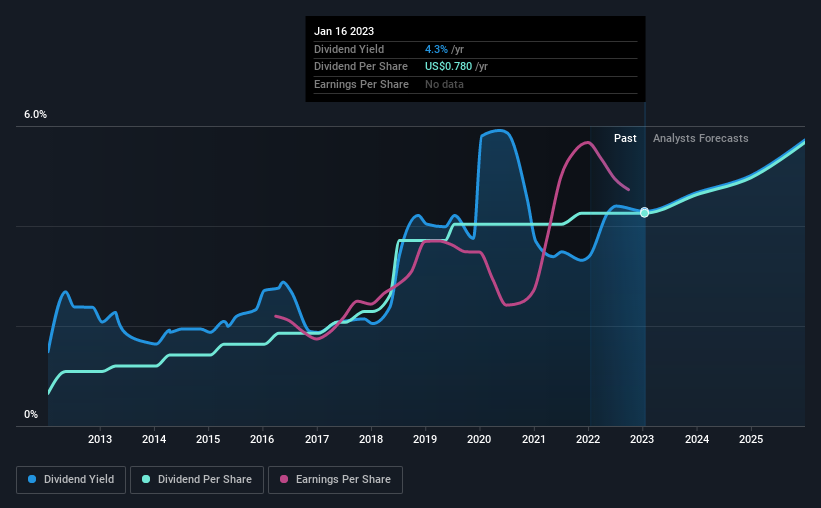Click the 6.0% y-axis label
This screenshot has height=508, width=821.
35,115
